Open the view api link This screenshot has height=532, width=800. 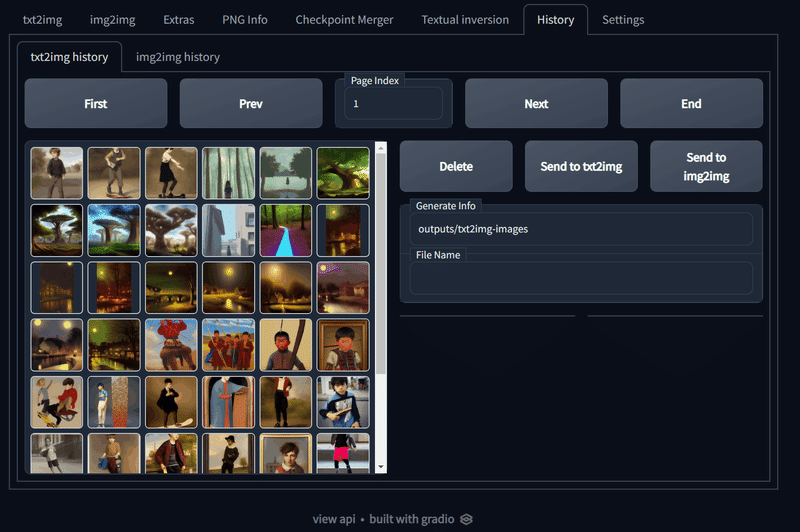[334, 519]
